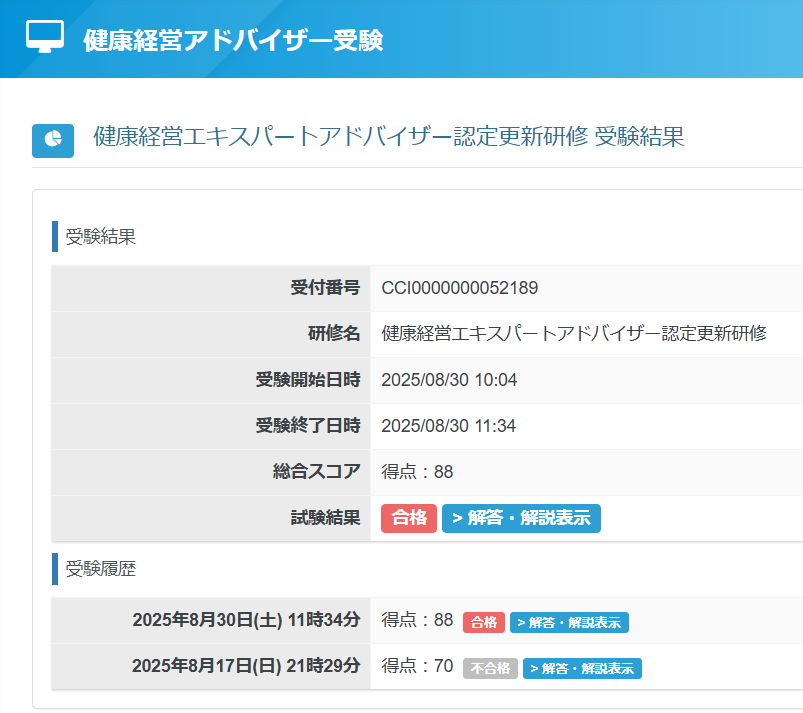Click the 試験結果 label
The image size is (803, 713).
click(325, 518)
